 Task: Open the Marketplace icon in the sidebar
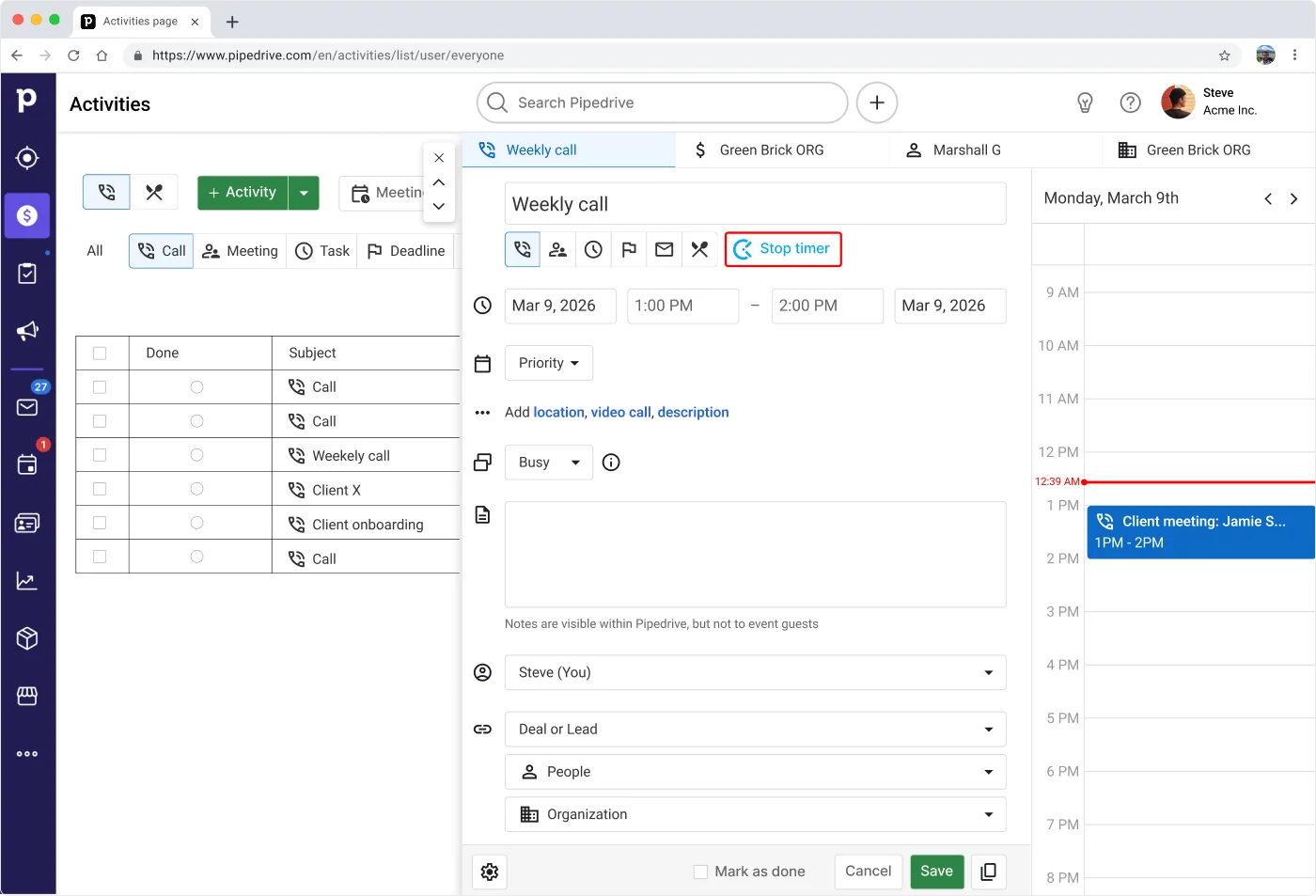pyautogui.click(x=27, y=696)
